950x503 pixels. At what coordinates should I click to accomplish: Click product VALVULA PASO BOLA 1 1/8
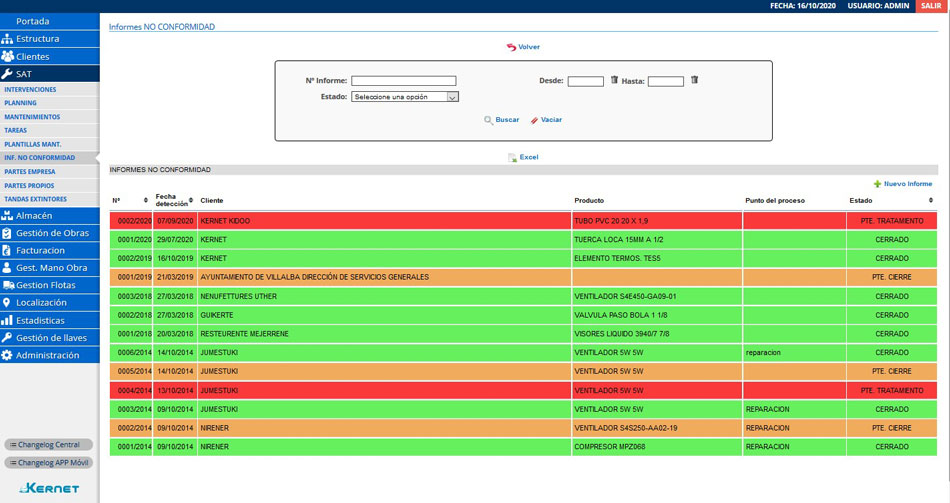pyautogui.click(x=620, y=315)
